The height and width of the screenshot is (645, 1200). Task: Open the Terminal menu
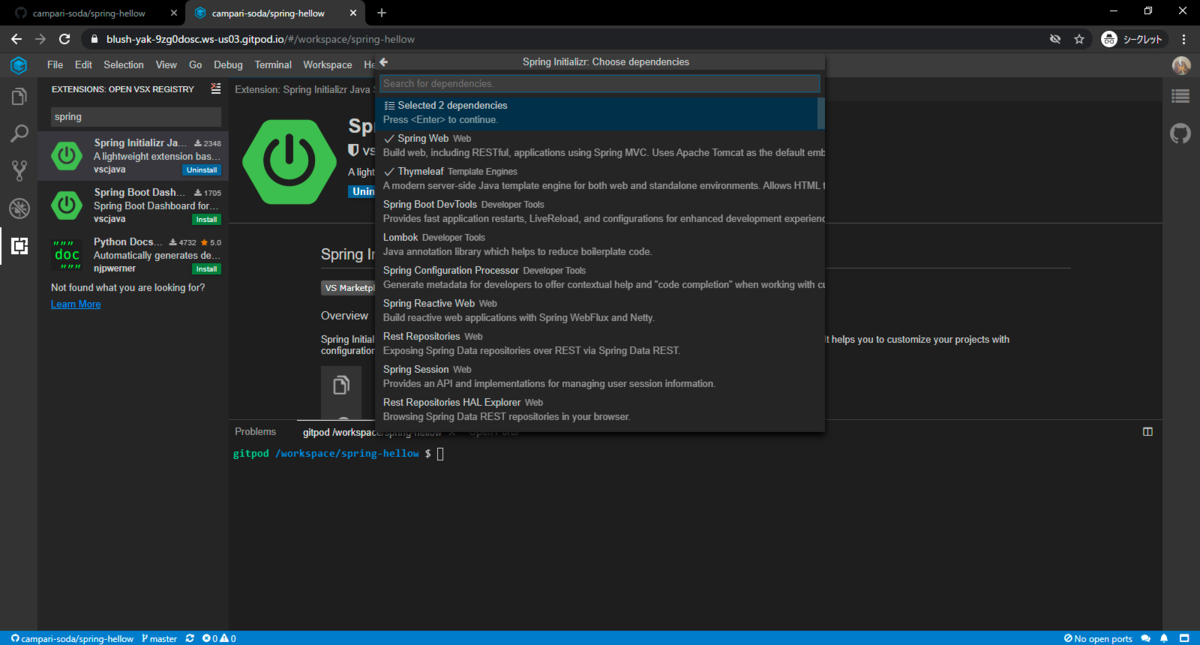click(273, 65)
